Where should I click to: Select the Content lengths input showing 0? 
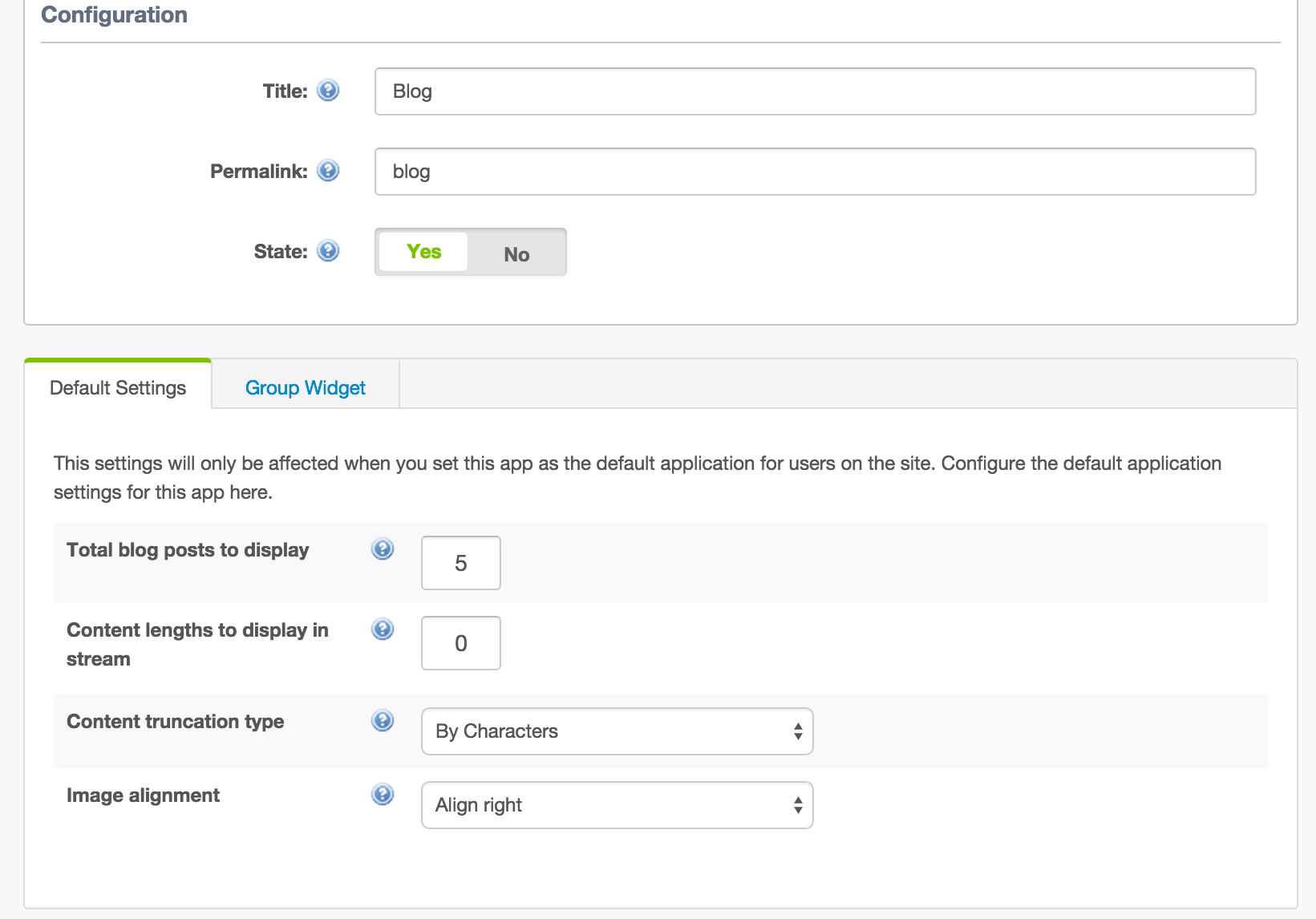pos(460,643)
